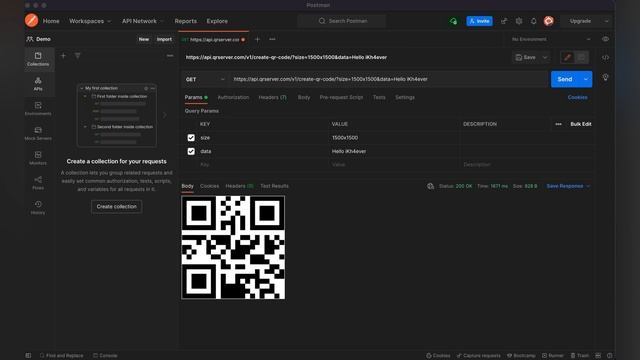640x360 pixels.
Task: Open the No Environment selector
Action: [551, 39]
